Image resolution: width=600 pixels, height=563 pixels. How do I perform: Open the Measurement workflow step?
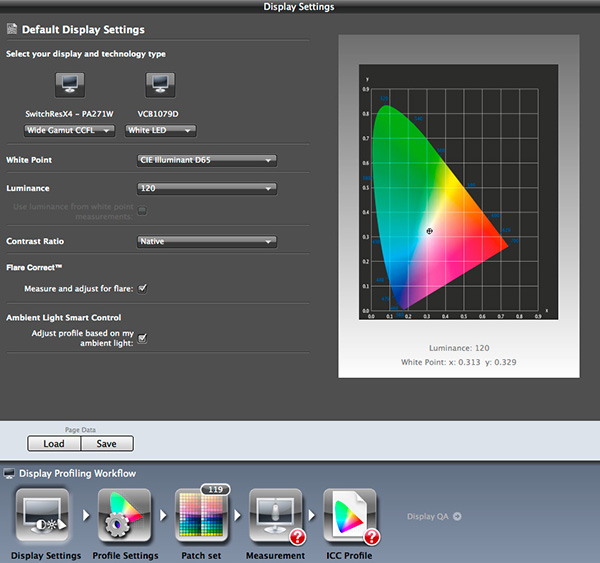[275, 515]
